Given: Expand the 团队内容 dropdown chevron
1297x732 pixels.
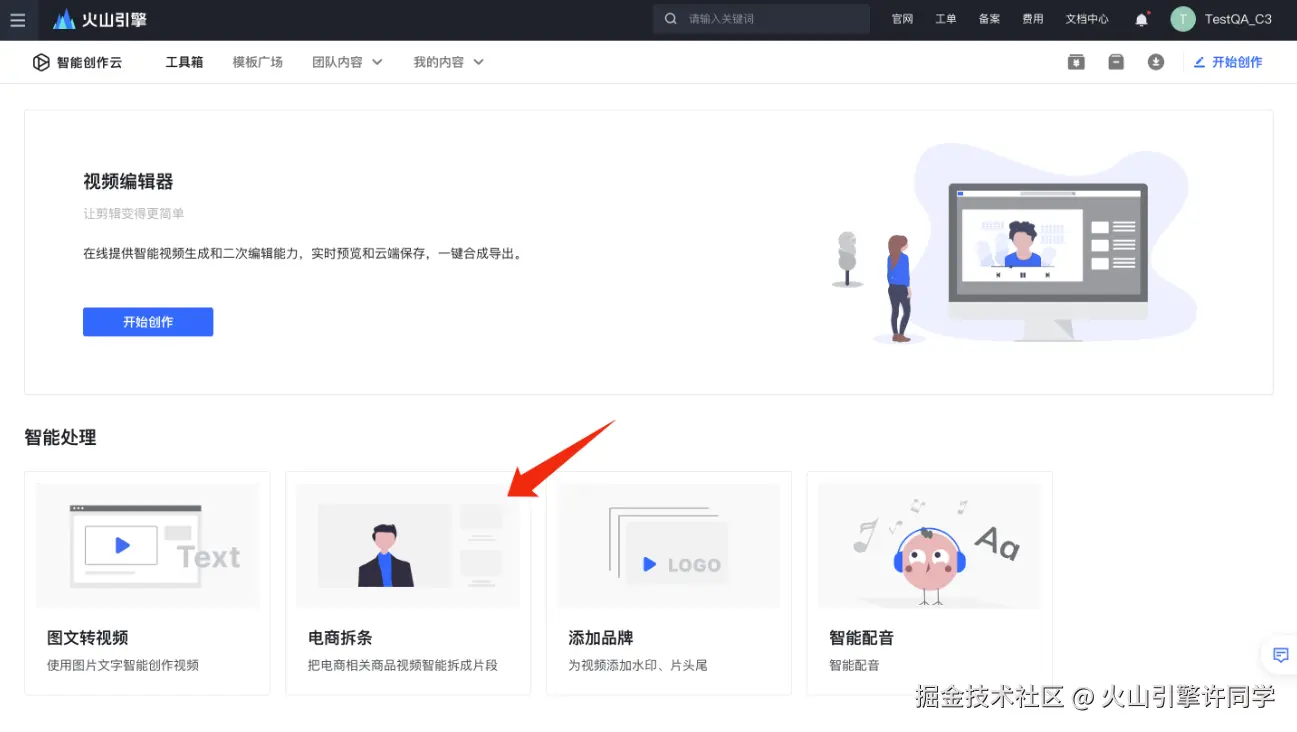Looking at the screenshot, I should pyautogui.click(x=377, y=62).
